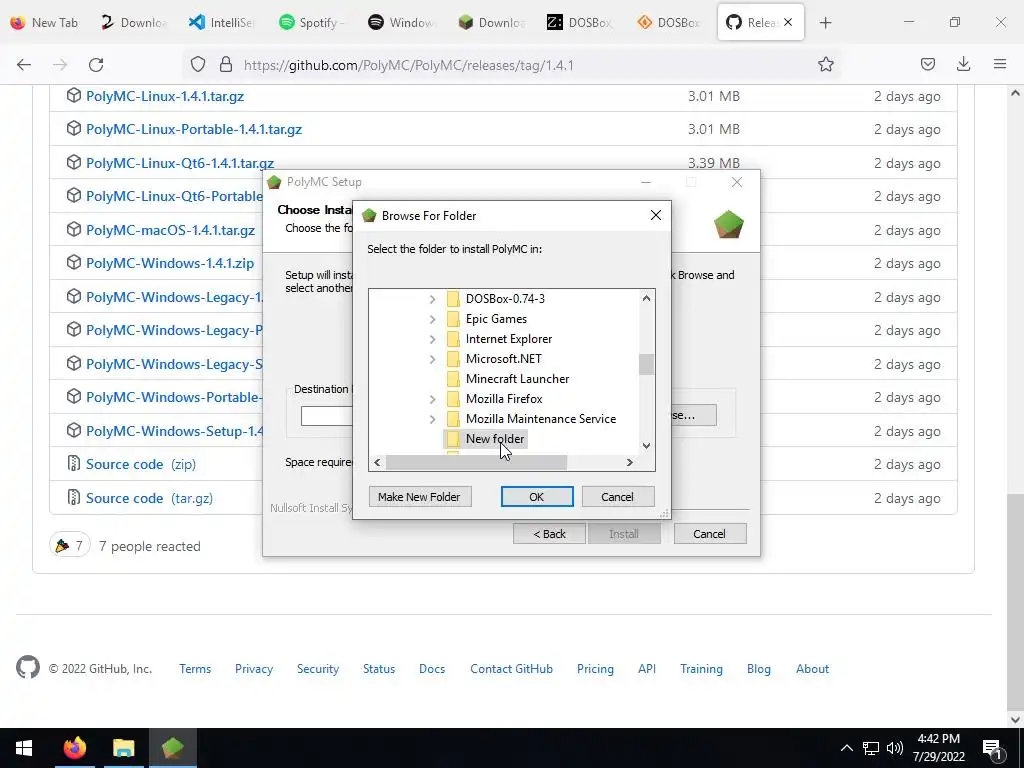This screenshot has width=1024, height=768.
Task: Click Firefox in the taskbar
Action: click(x=74, y=748)
